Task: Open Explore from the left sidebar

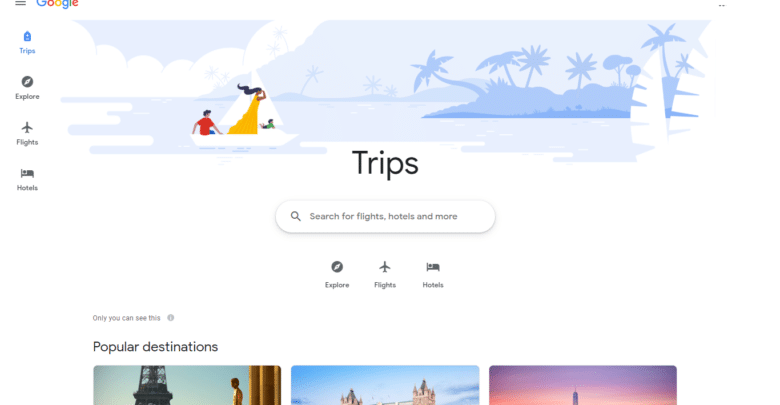Action: tap(27, 88)
